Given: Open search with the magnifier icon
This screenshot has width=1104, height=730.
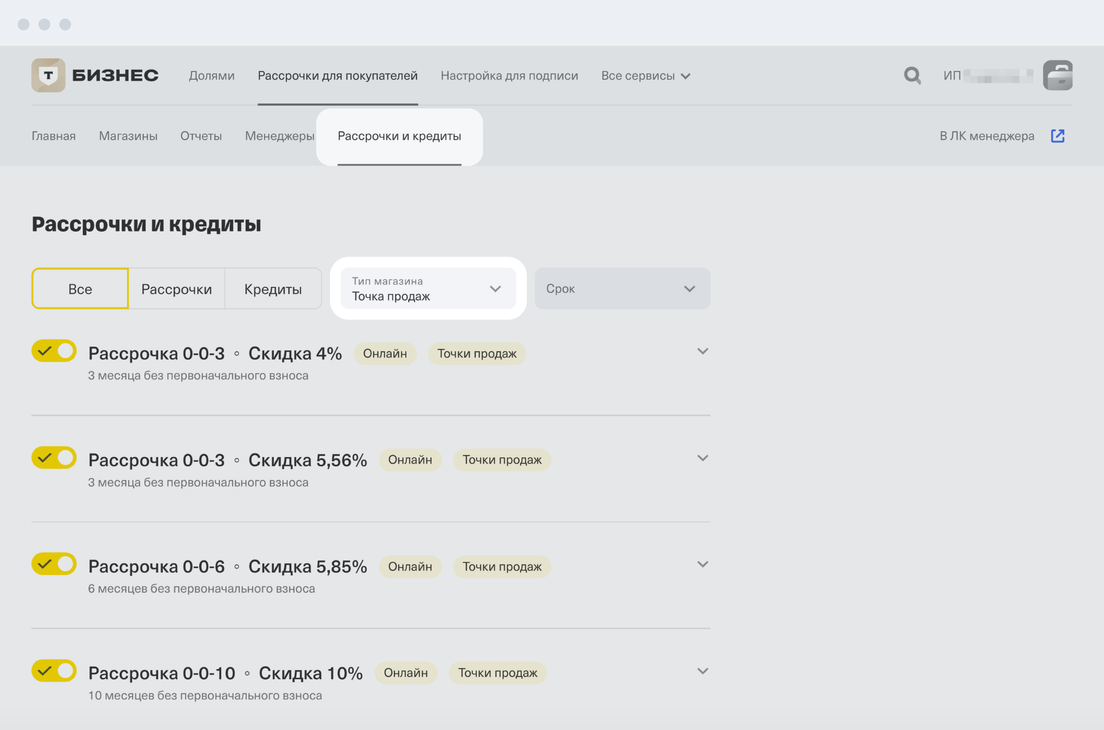Looking at the screenshot, I should point(912,76).
